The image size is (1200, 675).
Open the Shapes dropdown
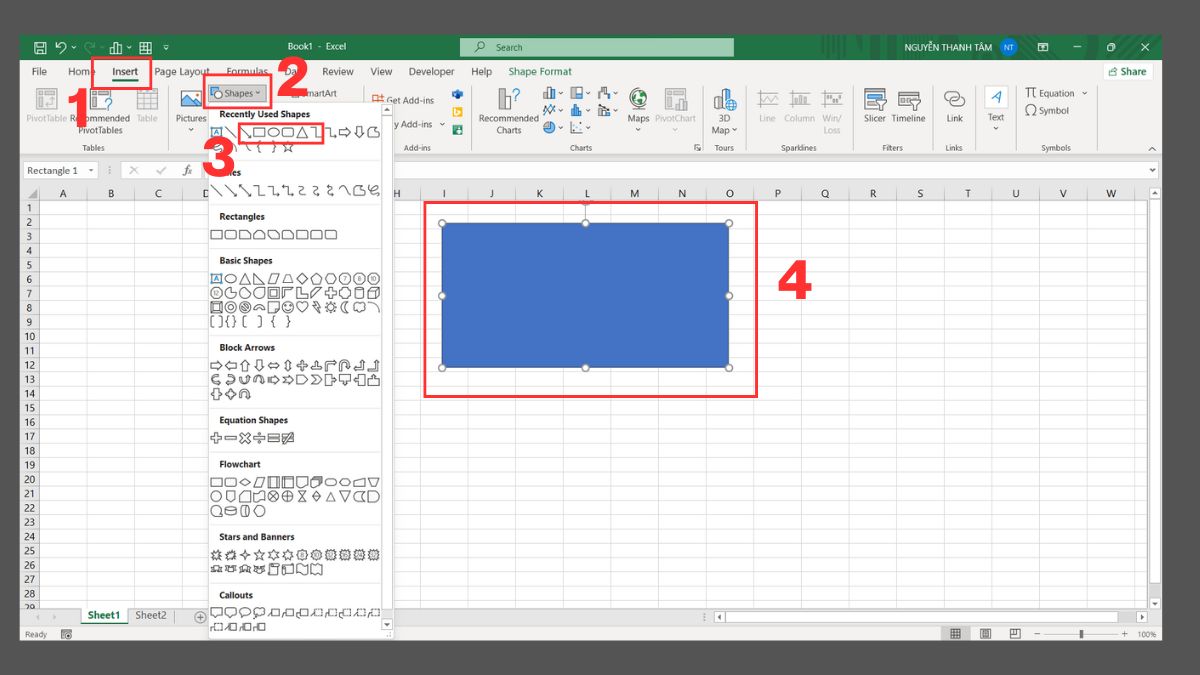(x=237, y=92)
